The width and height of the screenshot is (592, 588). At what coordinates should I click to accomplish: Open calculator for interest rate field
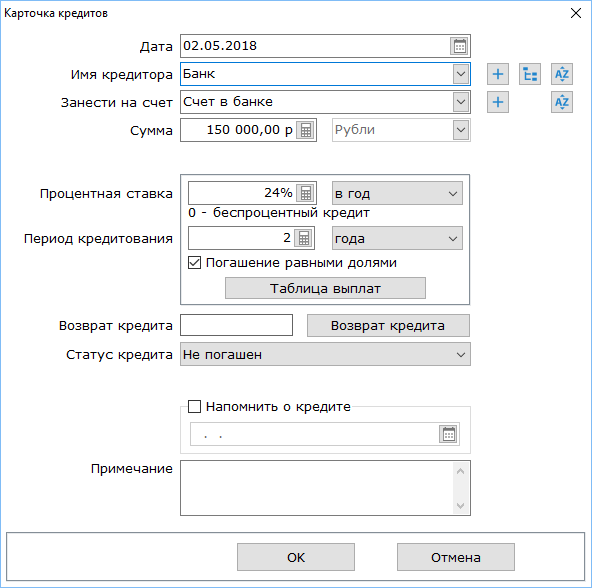pyautogui.click(x=306, y=193)
